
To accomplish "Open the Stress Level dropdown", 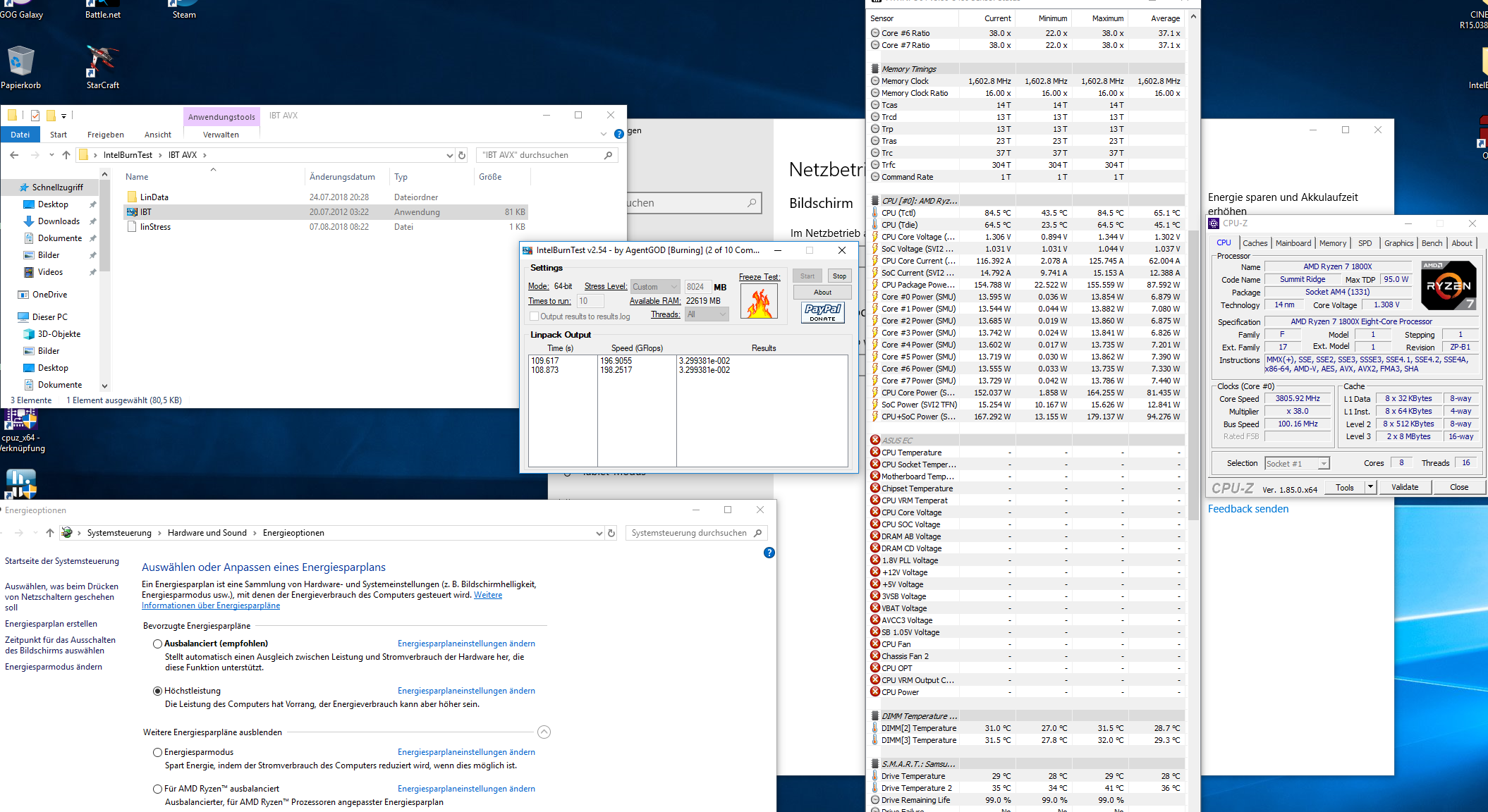I will point(655,287).
